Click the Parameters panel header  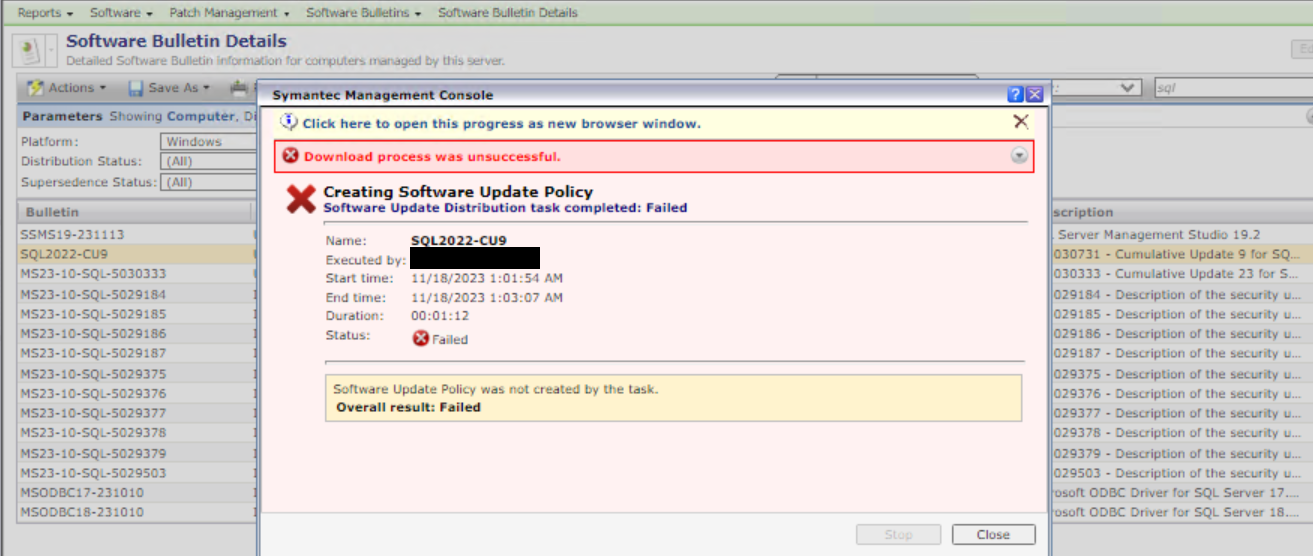(62, 117)
